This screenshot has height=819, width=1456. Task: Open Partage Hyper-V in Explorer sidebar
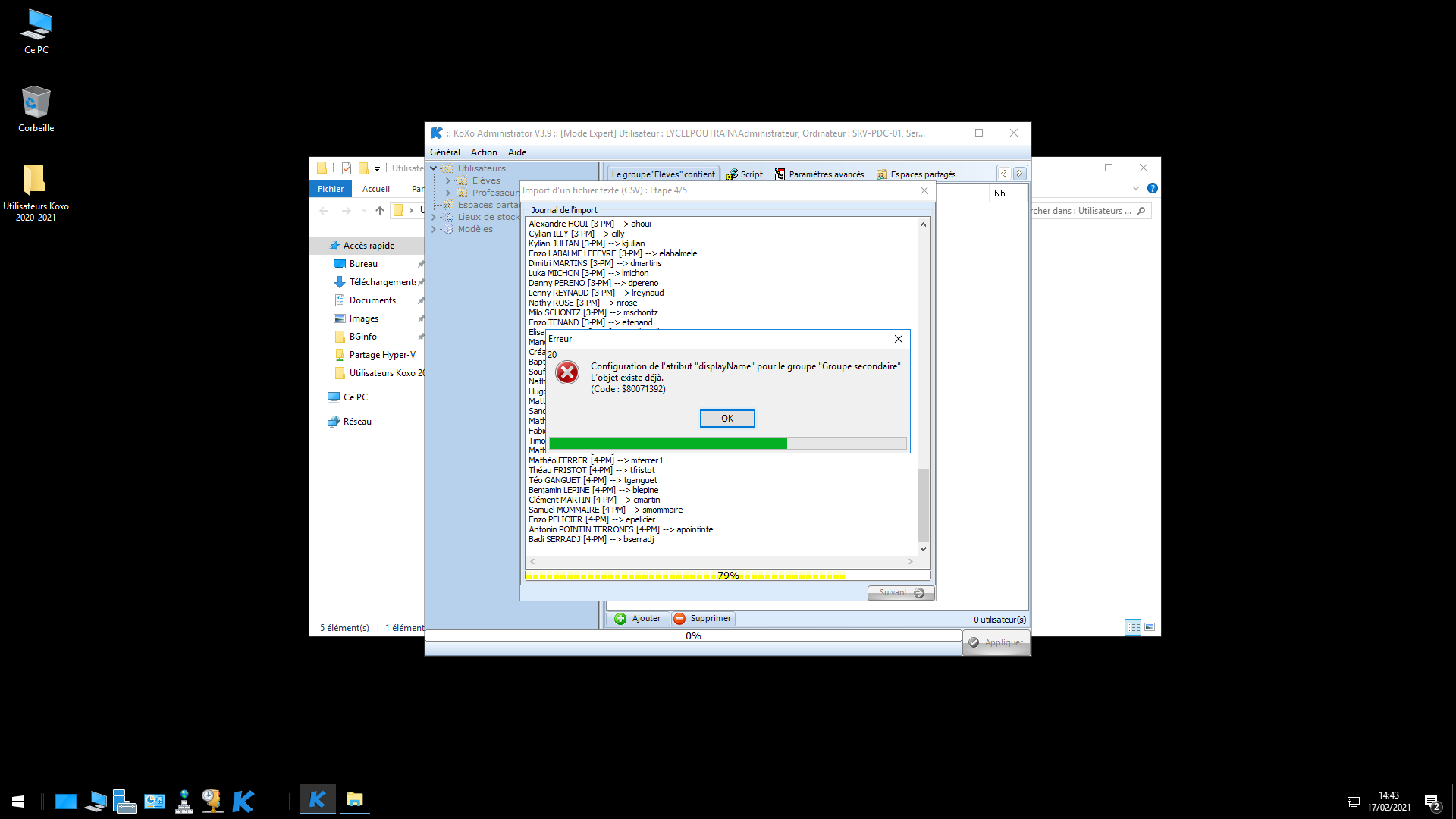[382, 355]
